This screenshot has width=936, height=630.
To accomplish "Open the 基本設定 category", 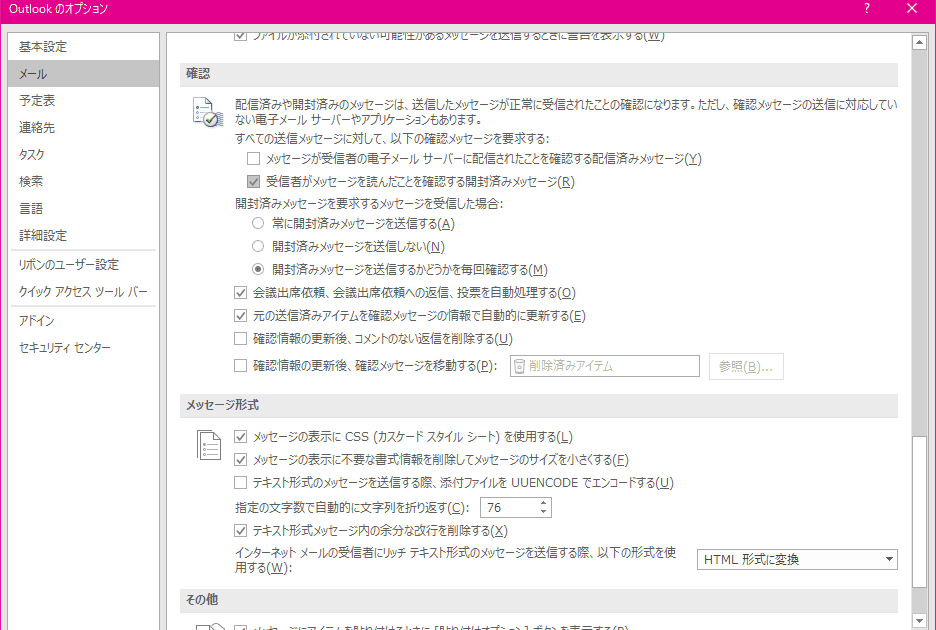I will (84, 47).
